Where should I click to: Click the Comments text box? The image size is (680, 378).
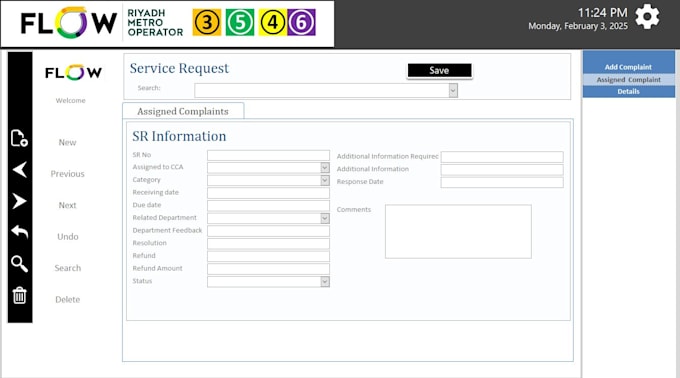coord(458,231)
